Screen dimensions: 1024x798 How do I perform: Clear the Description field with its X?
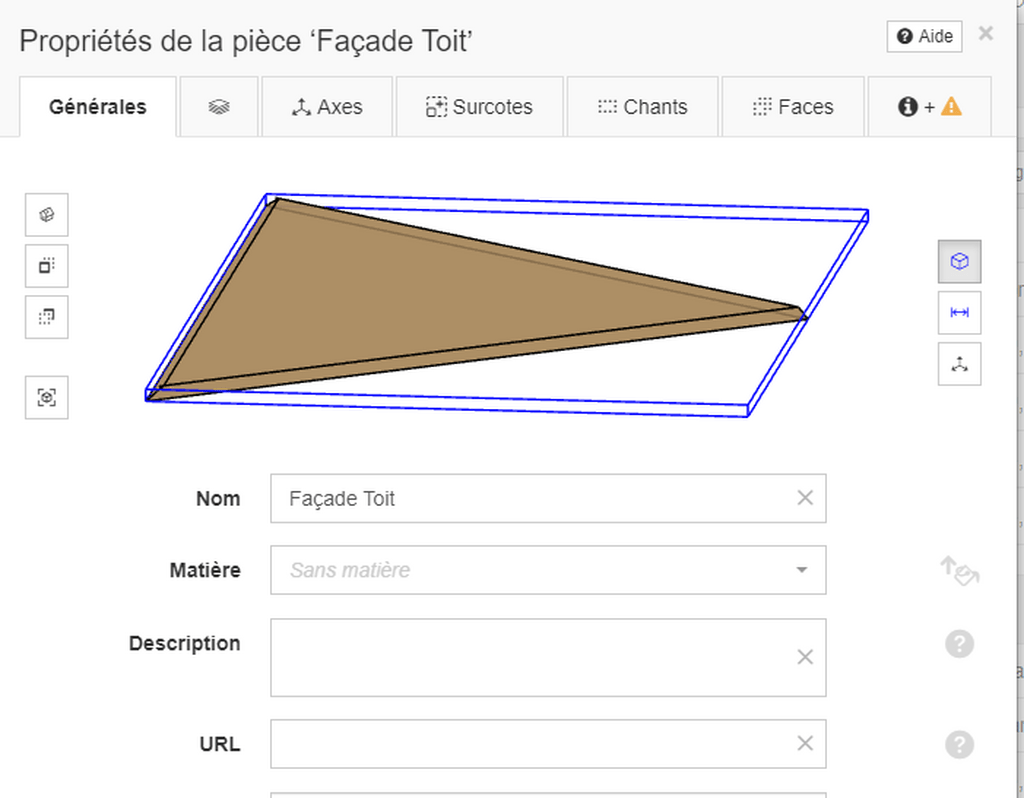pos(805,657)
